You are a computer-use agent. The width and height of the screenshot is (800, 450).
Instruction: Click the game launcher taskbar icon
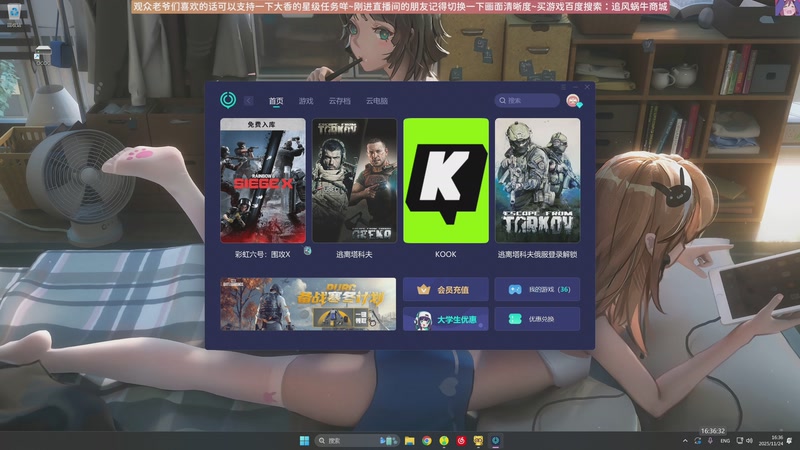(x=495, y=440)
